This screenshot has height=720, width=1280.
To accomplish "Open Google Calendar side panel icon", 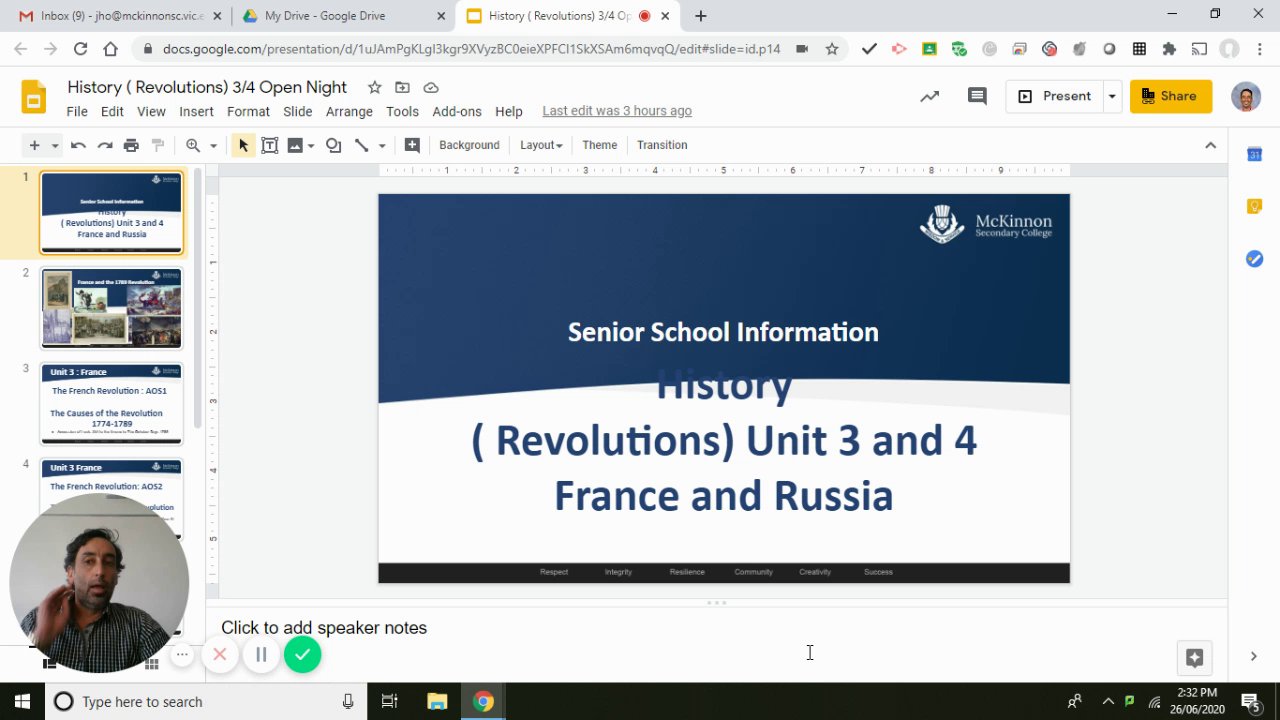I will tap(1254, 154).
